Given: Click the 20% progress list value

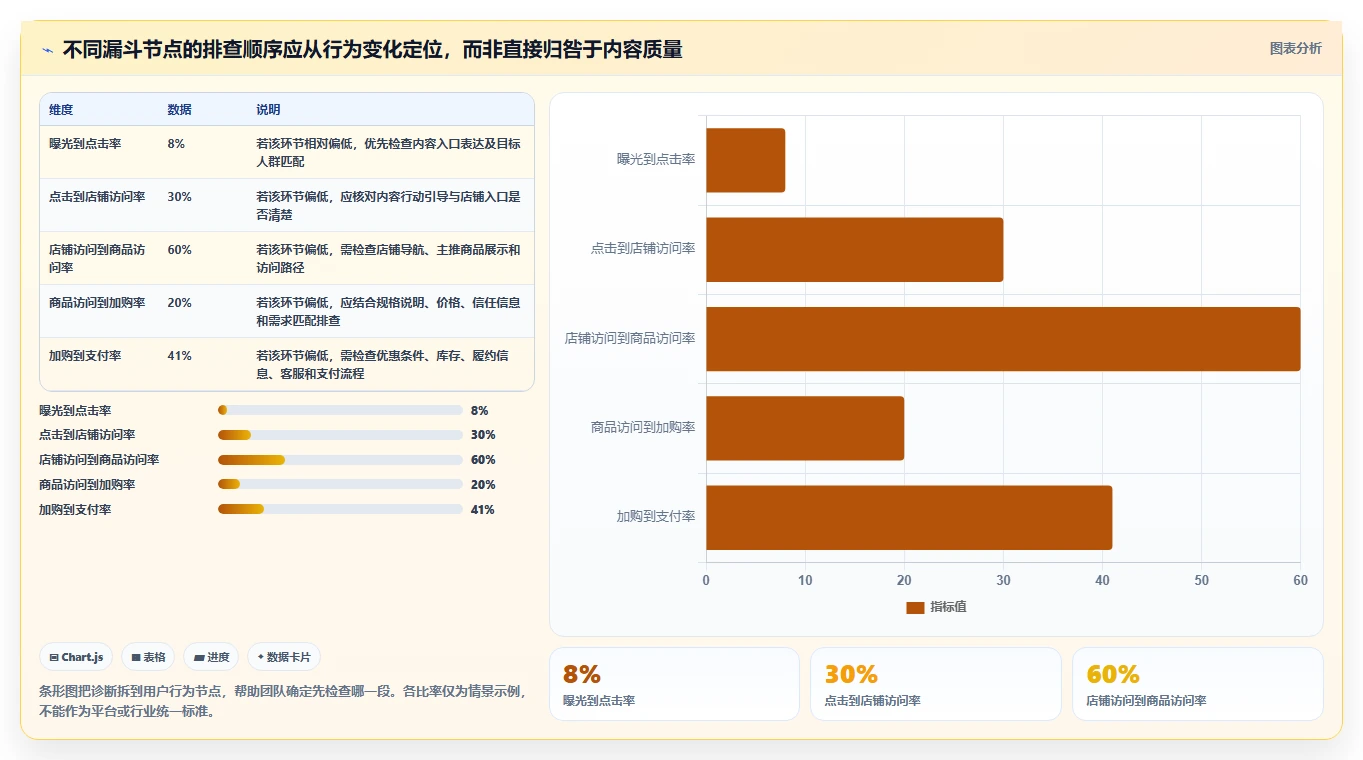Looking at the screenshot, I should [x=482, y=485].
